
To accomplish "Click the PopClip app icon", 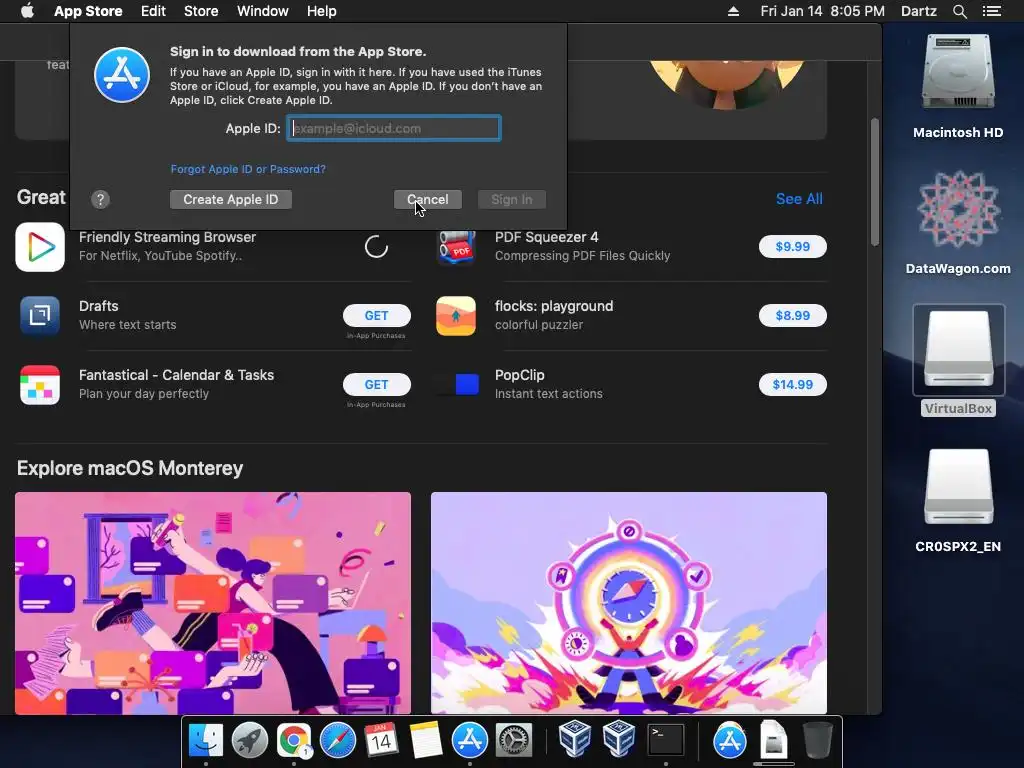I will coord(456,385).
